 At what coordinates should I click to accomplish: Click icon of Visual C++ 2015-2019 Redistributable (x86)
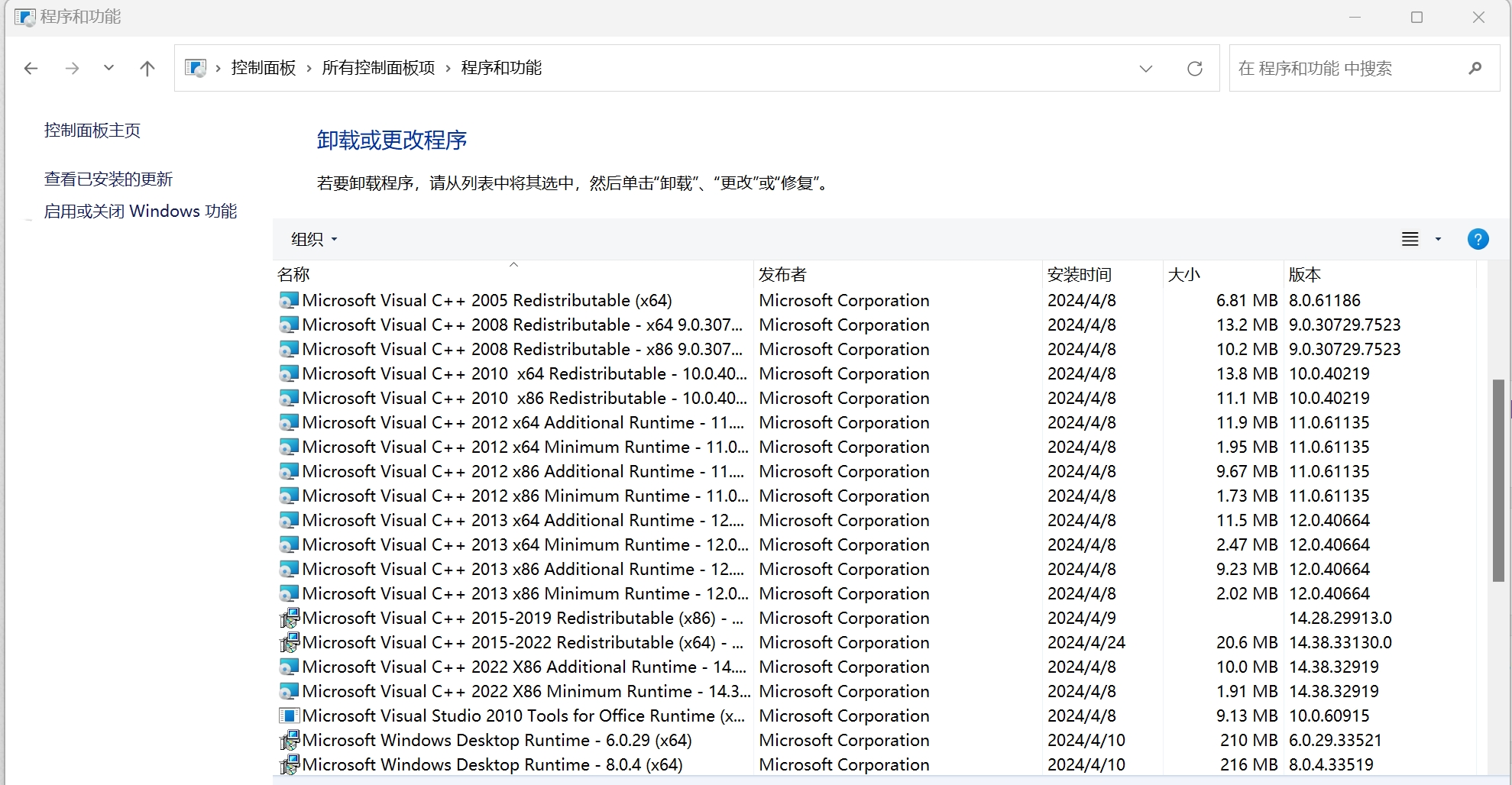coord(289,619)
